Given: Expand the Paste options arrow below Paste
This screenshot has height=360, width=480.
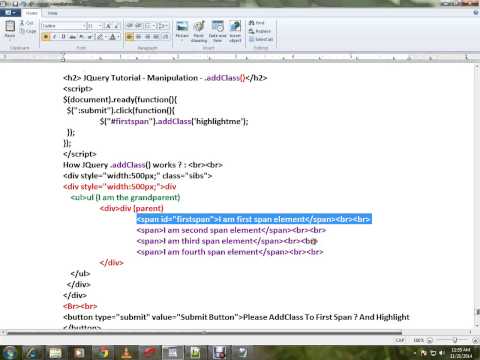Looking at the screenshot, I should pos(10,40).
